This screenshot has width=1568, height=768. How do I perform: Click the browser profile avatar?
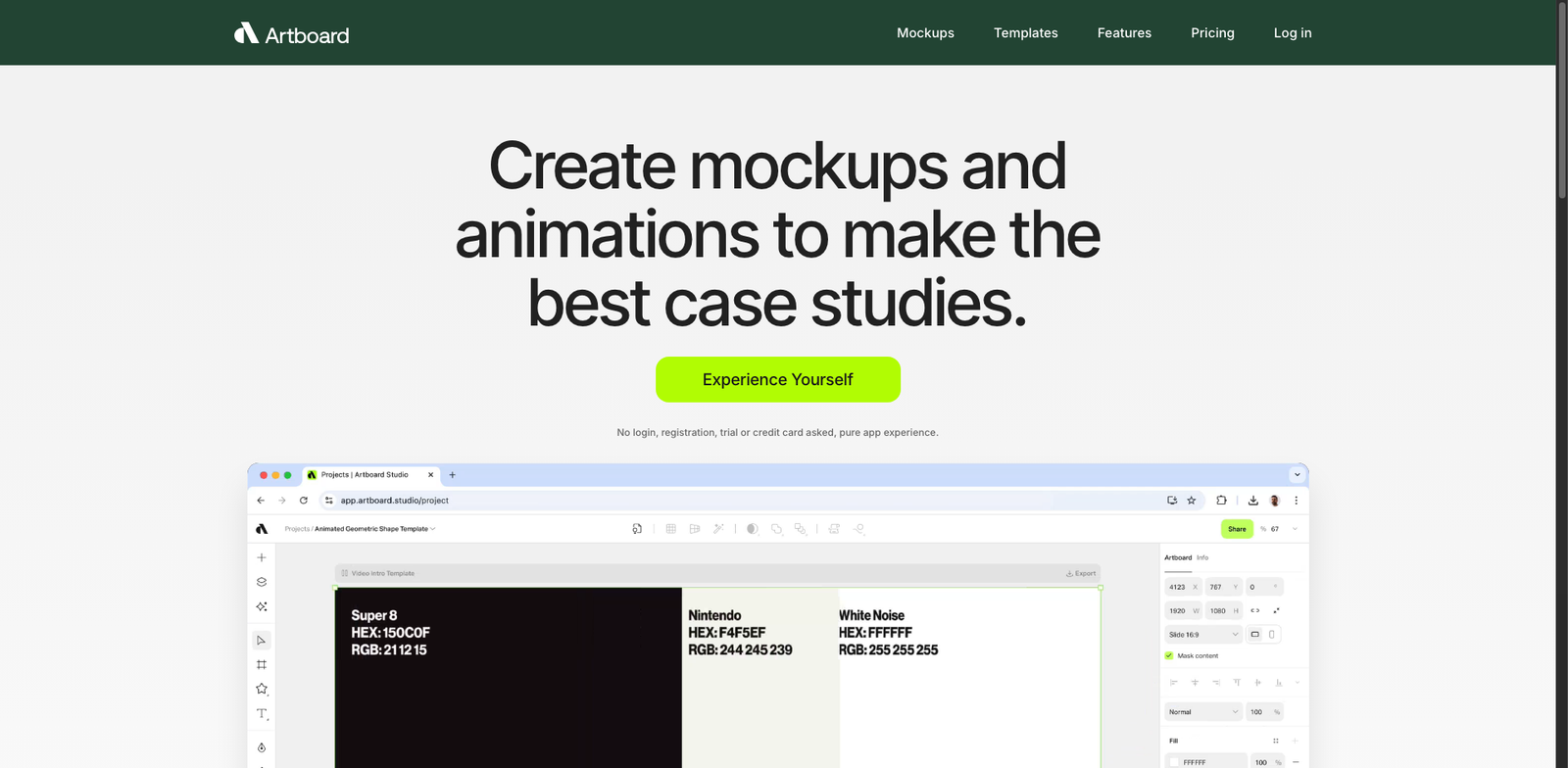point(1275,500)
